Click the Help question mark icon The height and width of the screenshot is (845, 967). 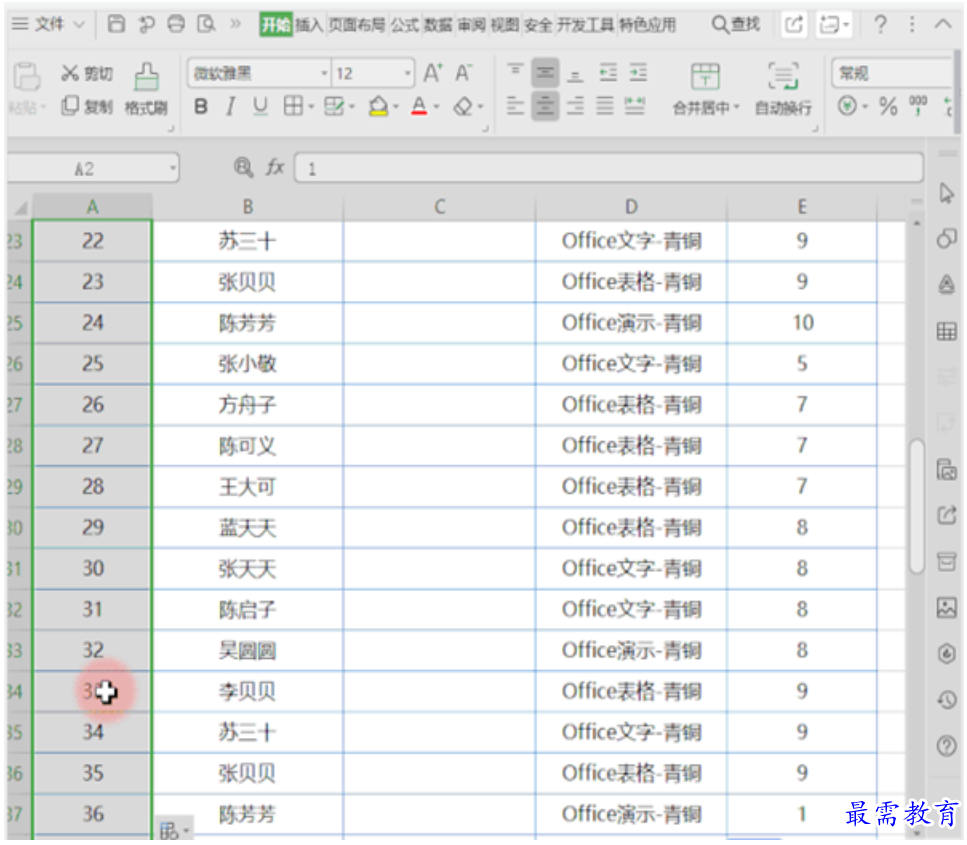tap(881, 25)
